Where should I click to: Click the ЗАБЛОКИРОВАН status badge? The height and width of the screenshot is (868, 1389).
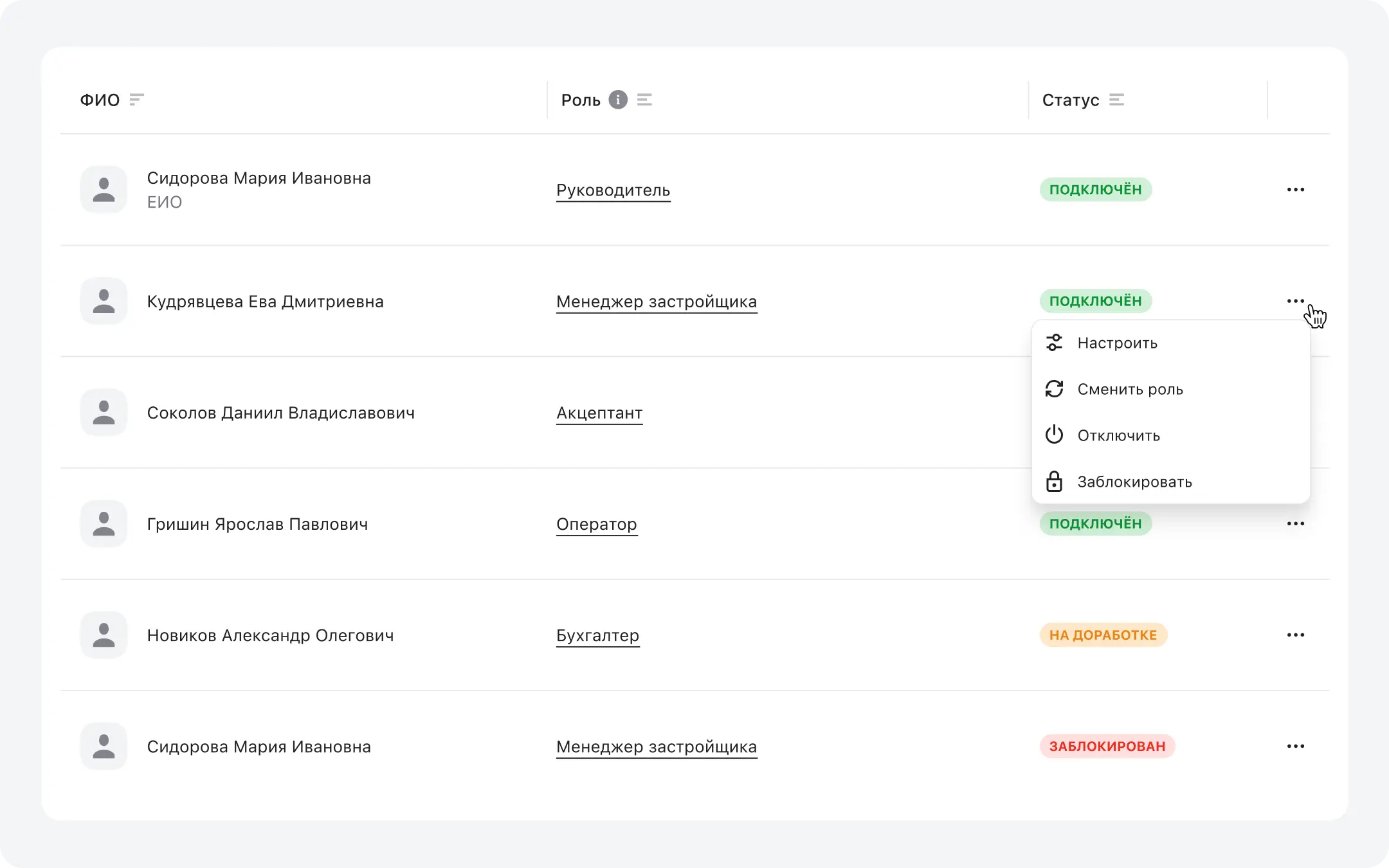pyautogui.click(x=1107, y=746)
